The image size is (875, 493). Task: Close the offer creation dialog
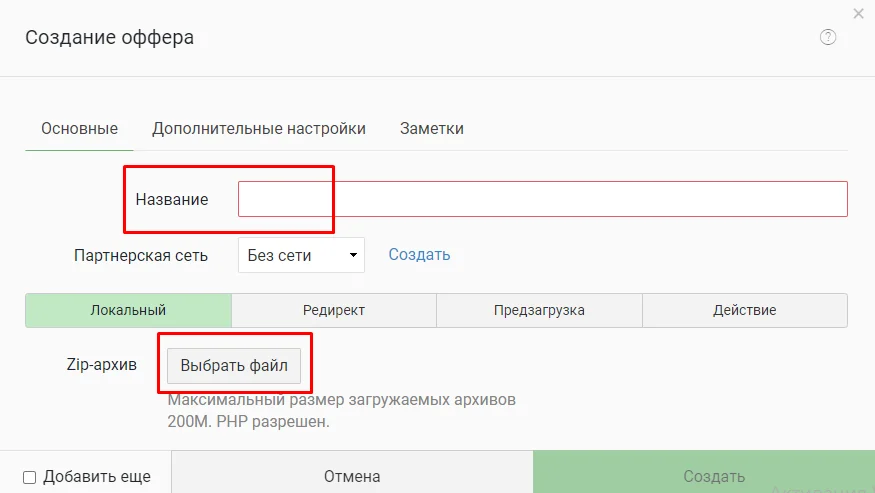pyautogui.click(x=858, y=13)
